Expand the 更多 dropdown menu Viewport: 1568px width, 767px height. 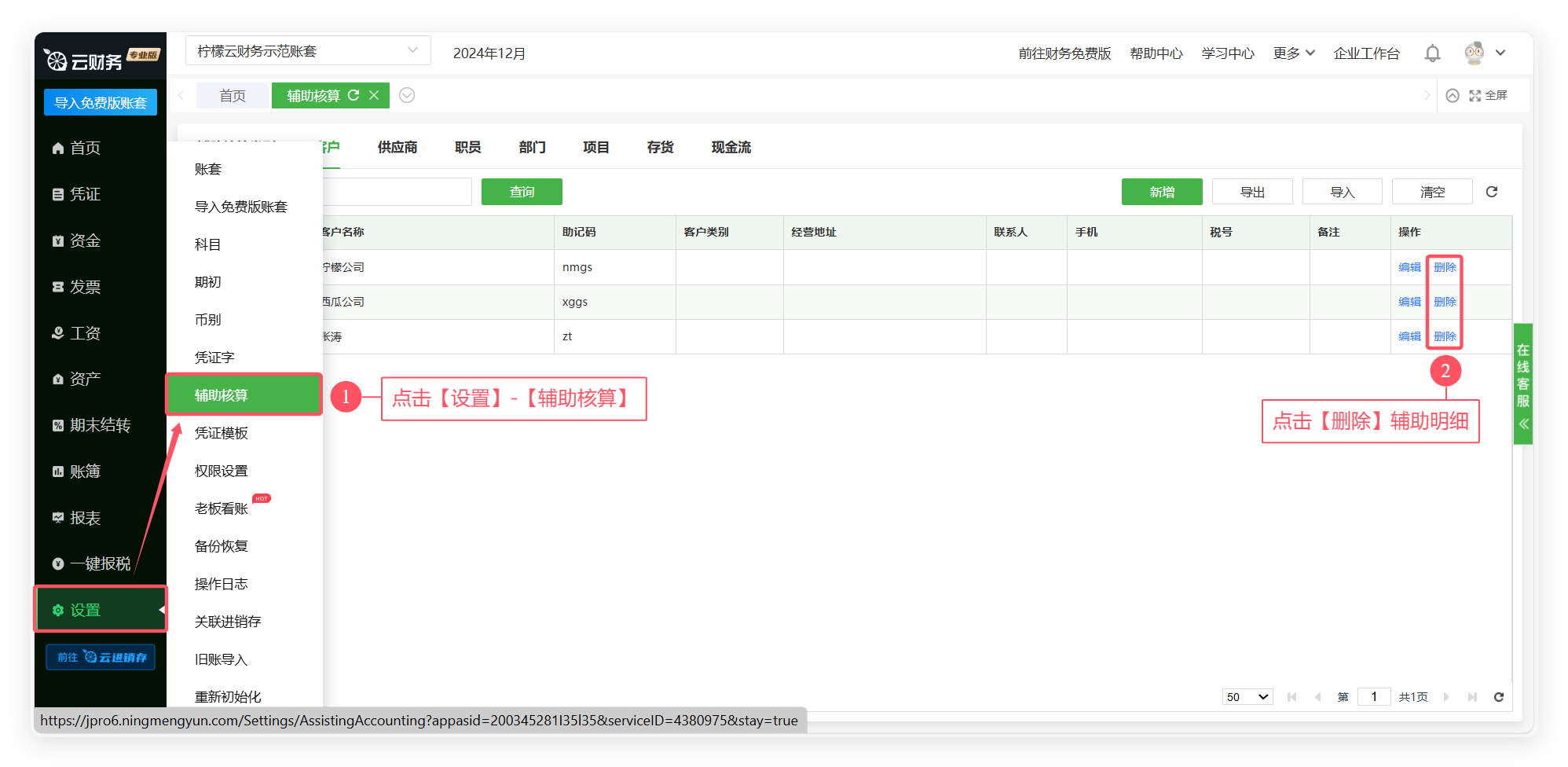click(x=1293, y=53)
